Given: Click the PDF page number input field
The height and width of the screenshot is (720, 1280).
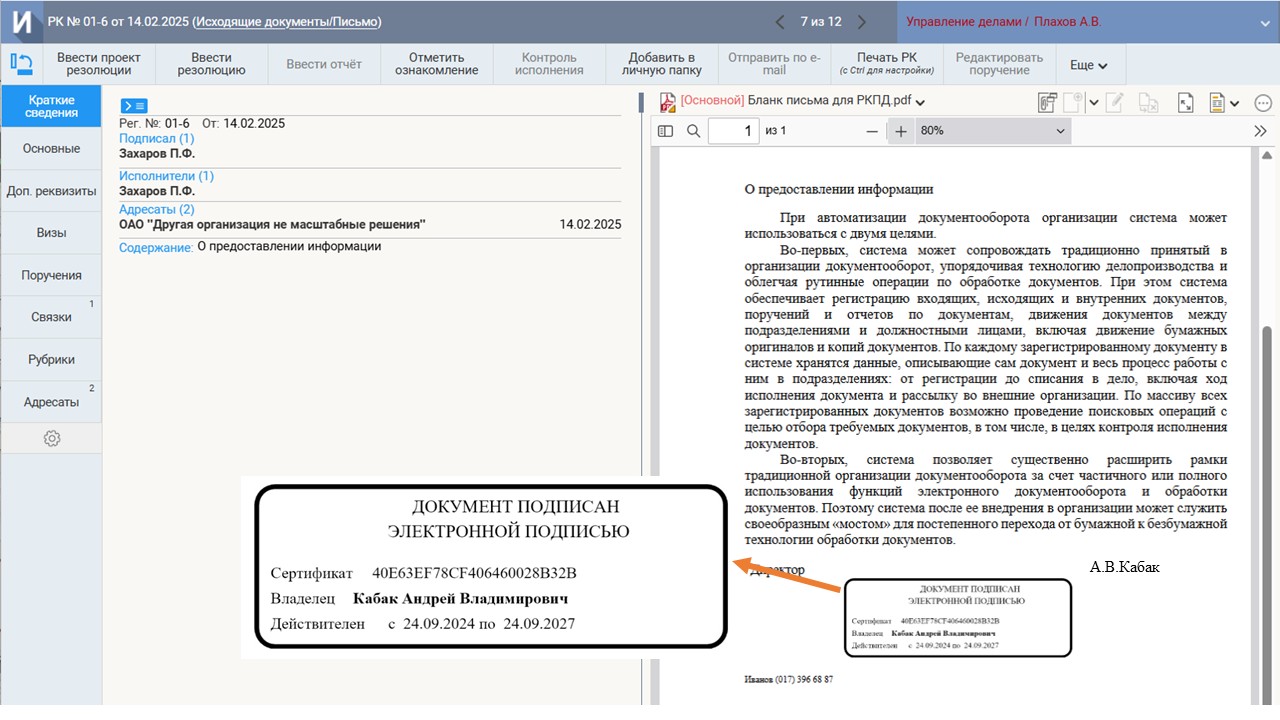Looking at the screenshot, I should [x=733, y=131].
